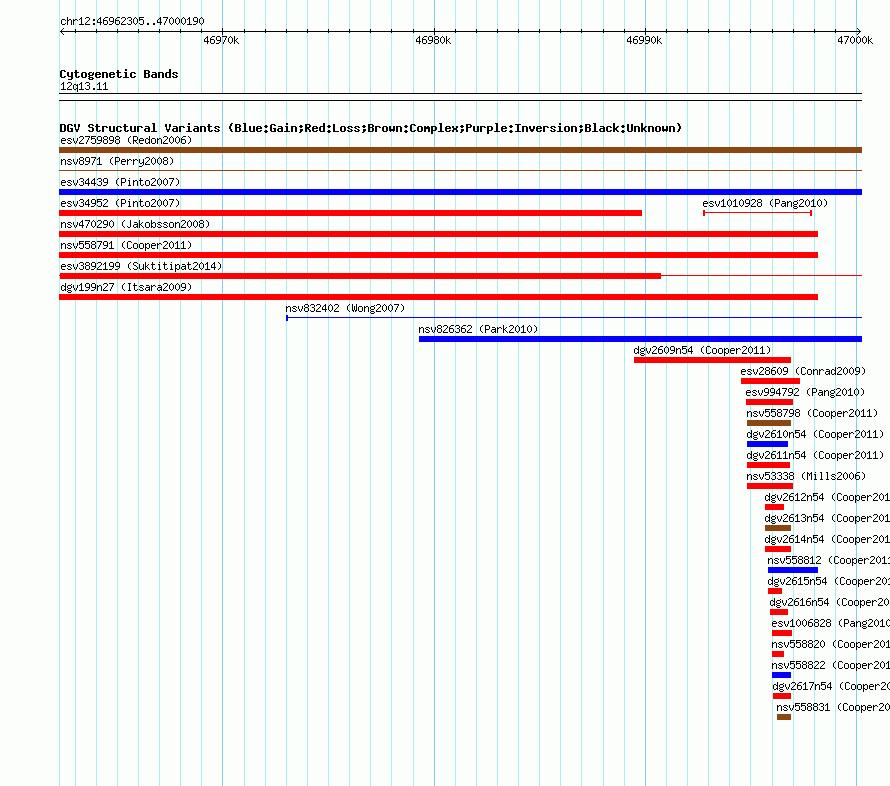This screenshot has width=890, height=786.
Task: Click the 12q13.11 band label
Action: click(x=84, y=86)
